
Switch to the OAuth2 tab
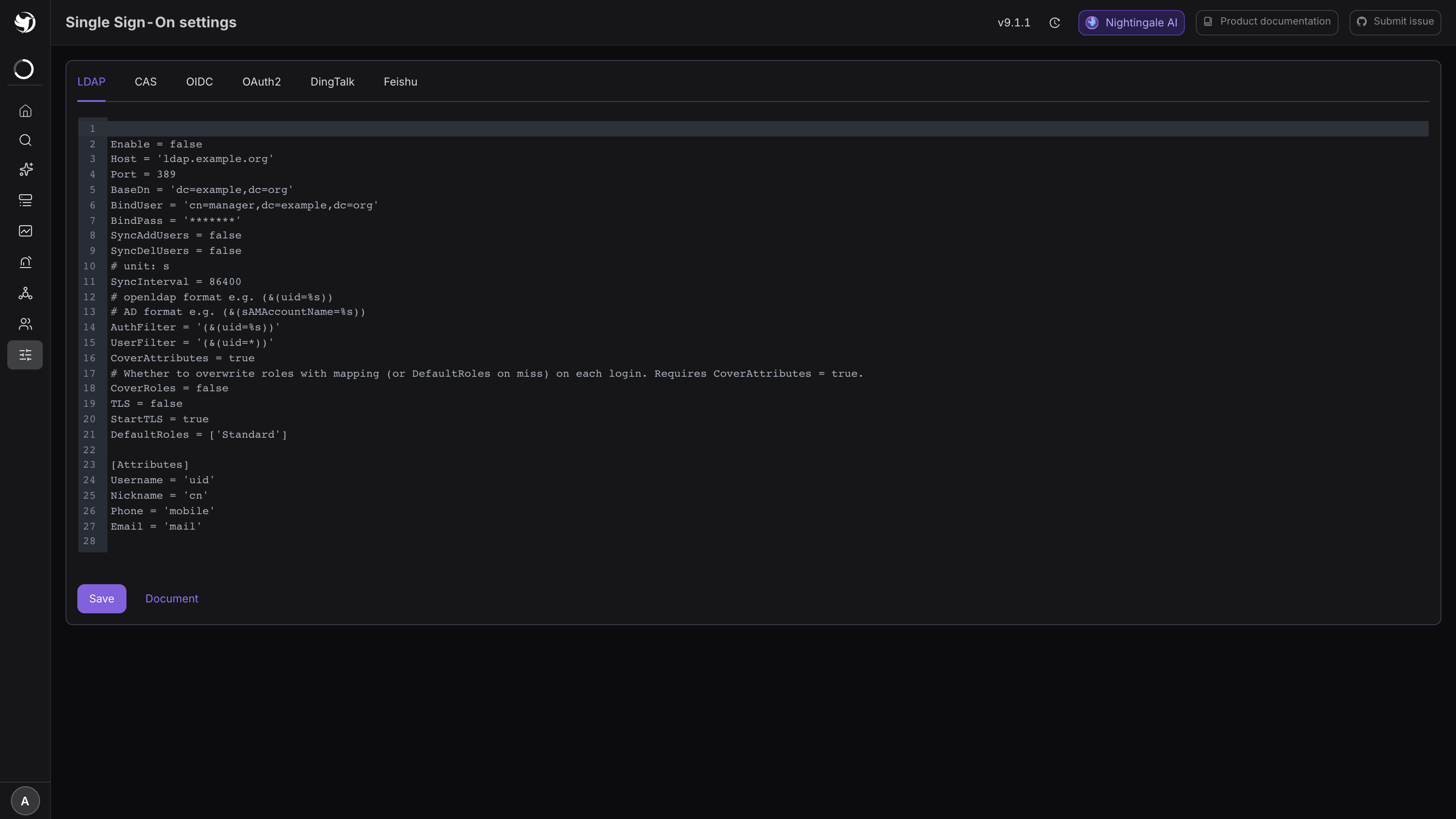262,82
